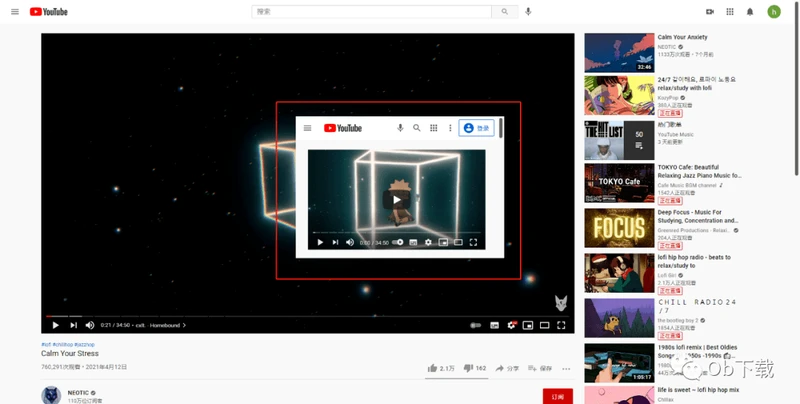Toggle captions in the small window player
This screenshot has height=404, width=800.
click(x=413, y=242)
